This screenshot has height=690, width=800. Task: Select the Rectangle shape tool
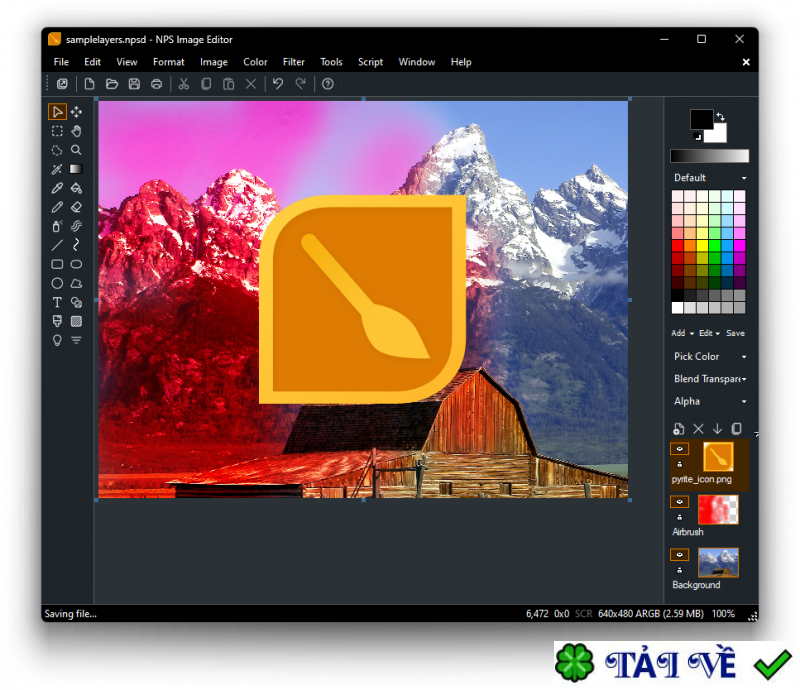click(x=57, y=264)
